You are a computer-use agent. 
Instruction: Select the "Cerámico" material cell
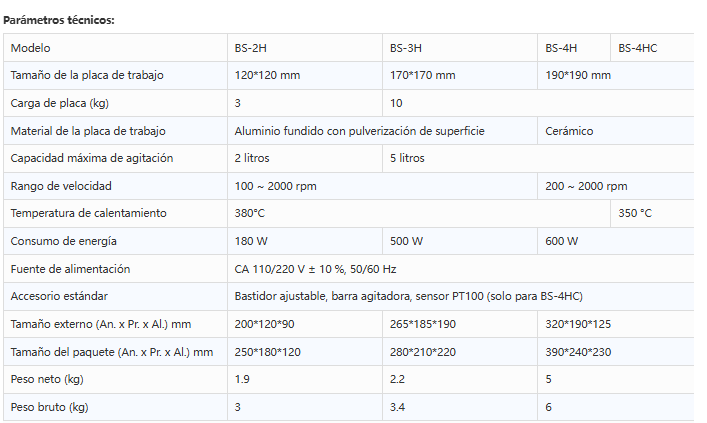point(569,131)
